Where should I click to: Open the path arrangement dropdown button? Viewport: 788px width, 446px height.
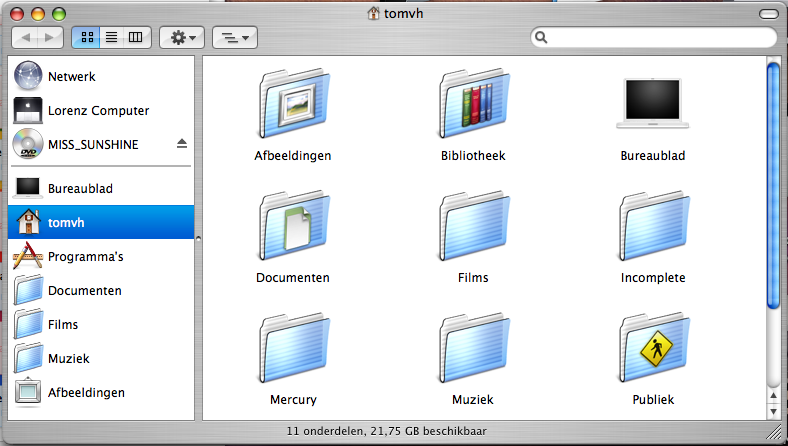point(235,37)
